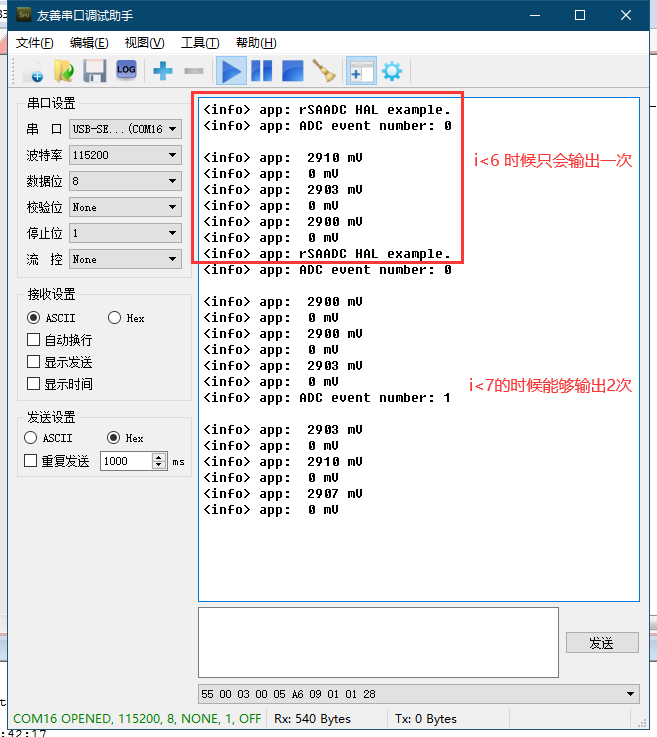Open the 文件(F) menu
Image resolution: width=657 pixels, height=737 pixels.
[x=34, y=43]
